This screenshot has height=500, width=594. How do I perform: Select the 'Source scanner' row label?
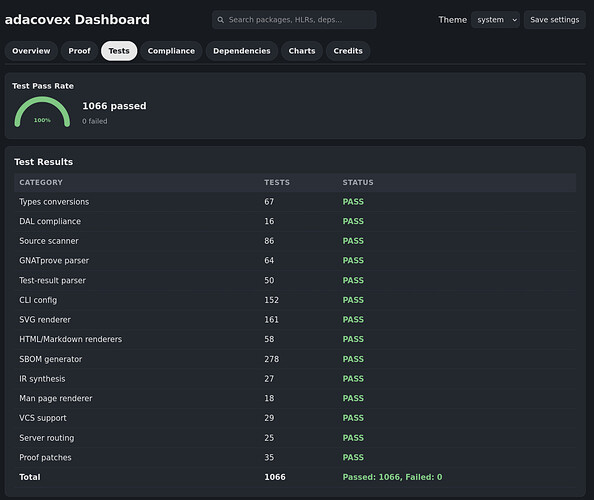(49, 241)
